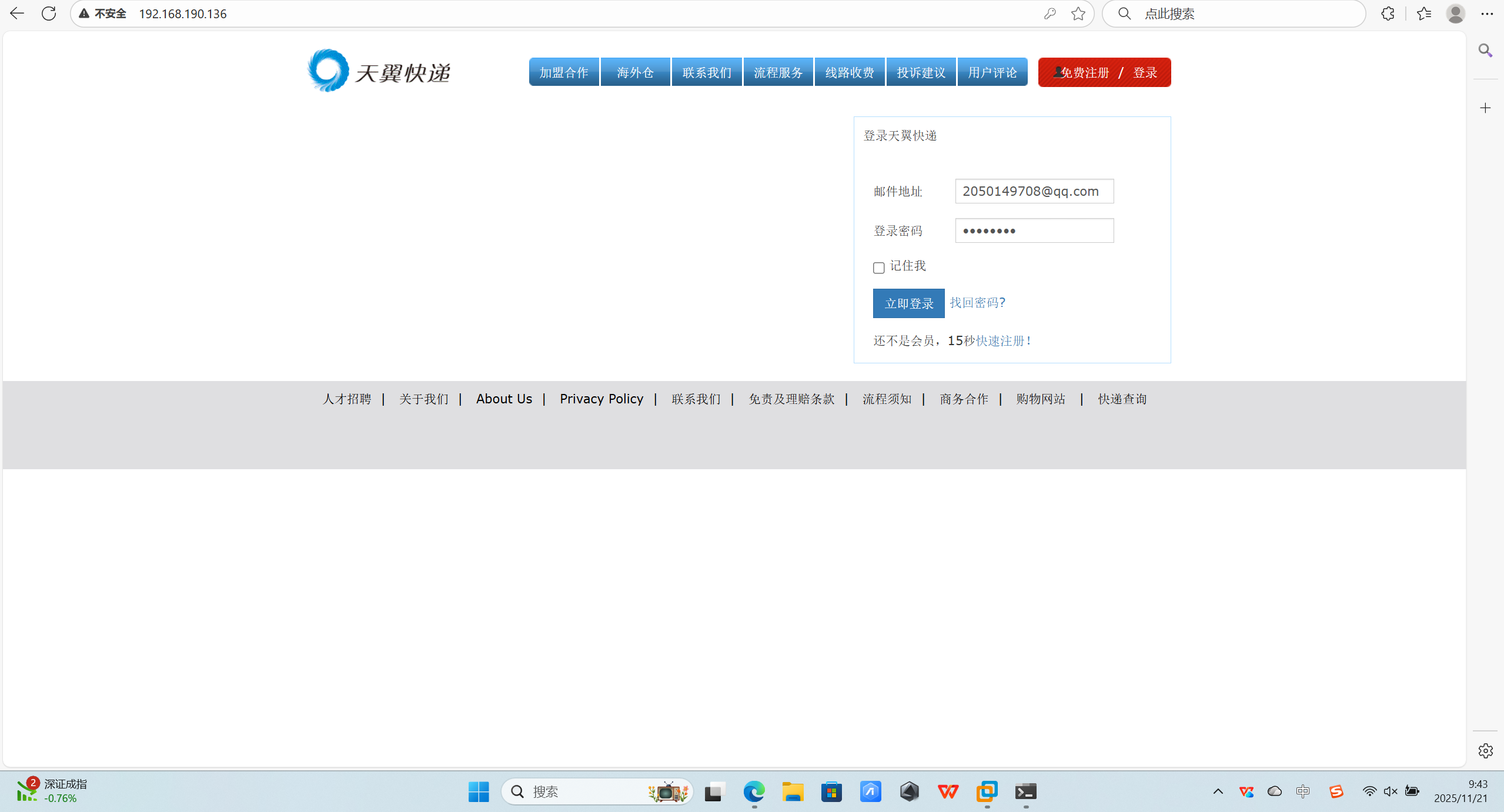Click the user profile avatar icon

[1455, 14]
